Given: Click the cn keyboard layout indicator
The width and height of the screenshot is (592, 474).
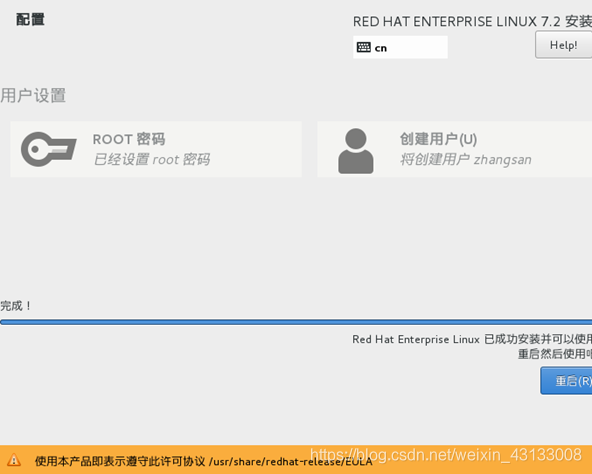Looking at the screenshot, I should tap(400, 47).
